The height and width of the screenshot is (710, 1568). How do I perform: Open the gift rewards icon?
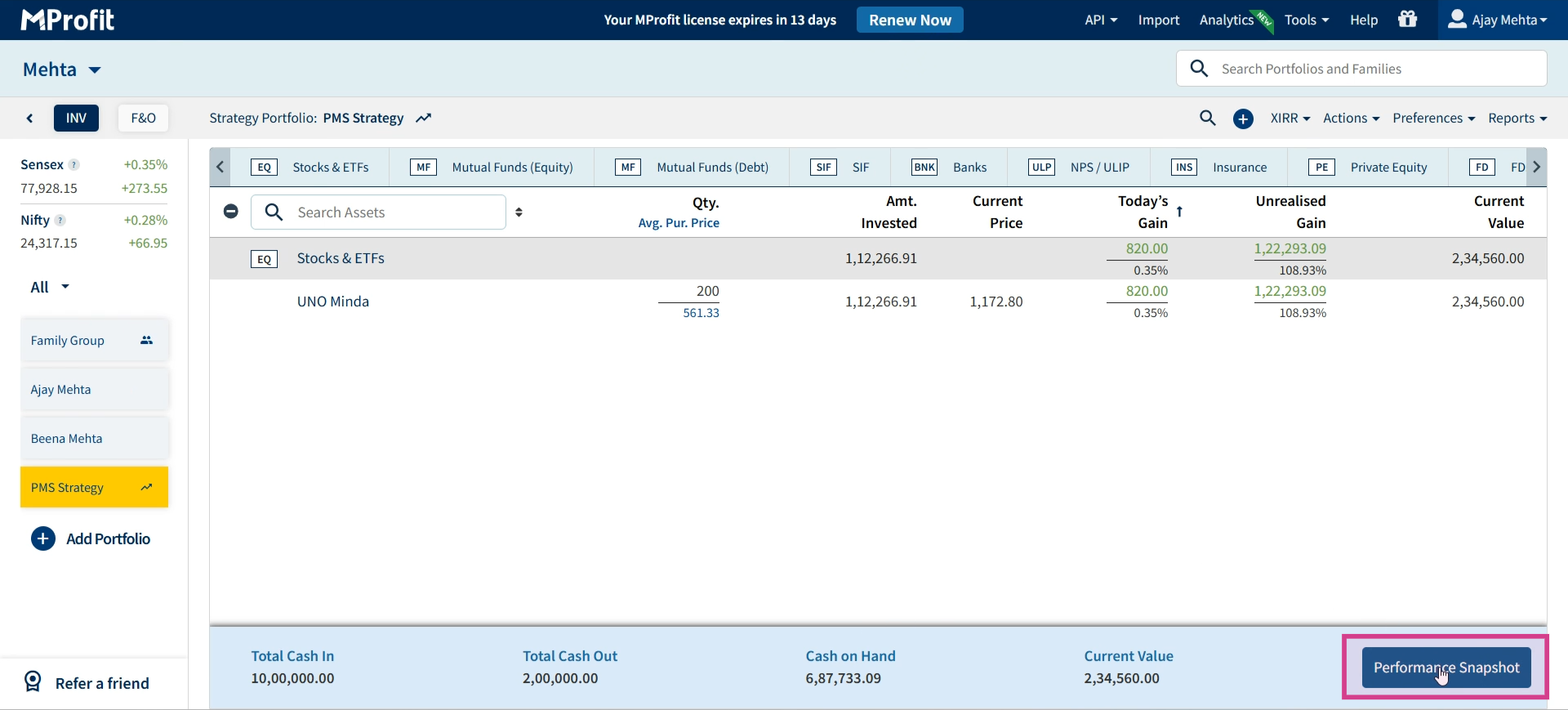tap(1407, 19)
